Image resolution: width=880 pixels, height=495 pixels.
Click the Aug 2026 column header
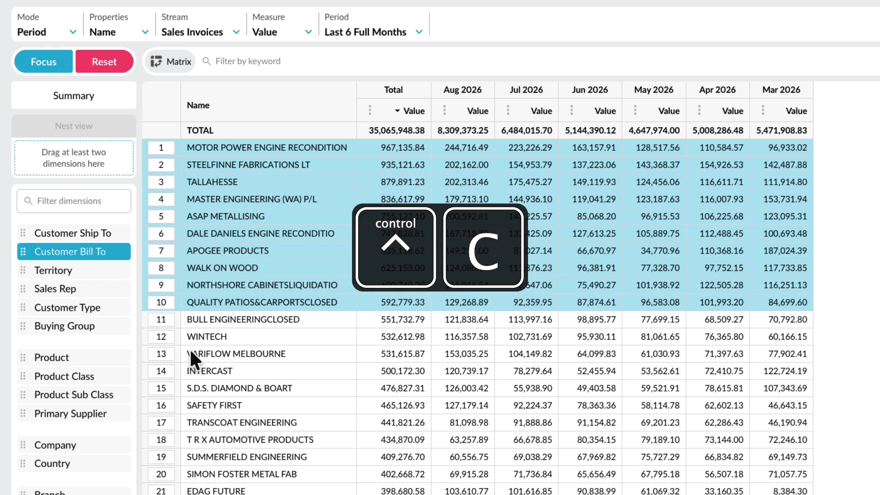pyautogui.click(x=462, y=90)
